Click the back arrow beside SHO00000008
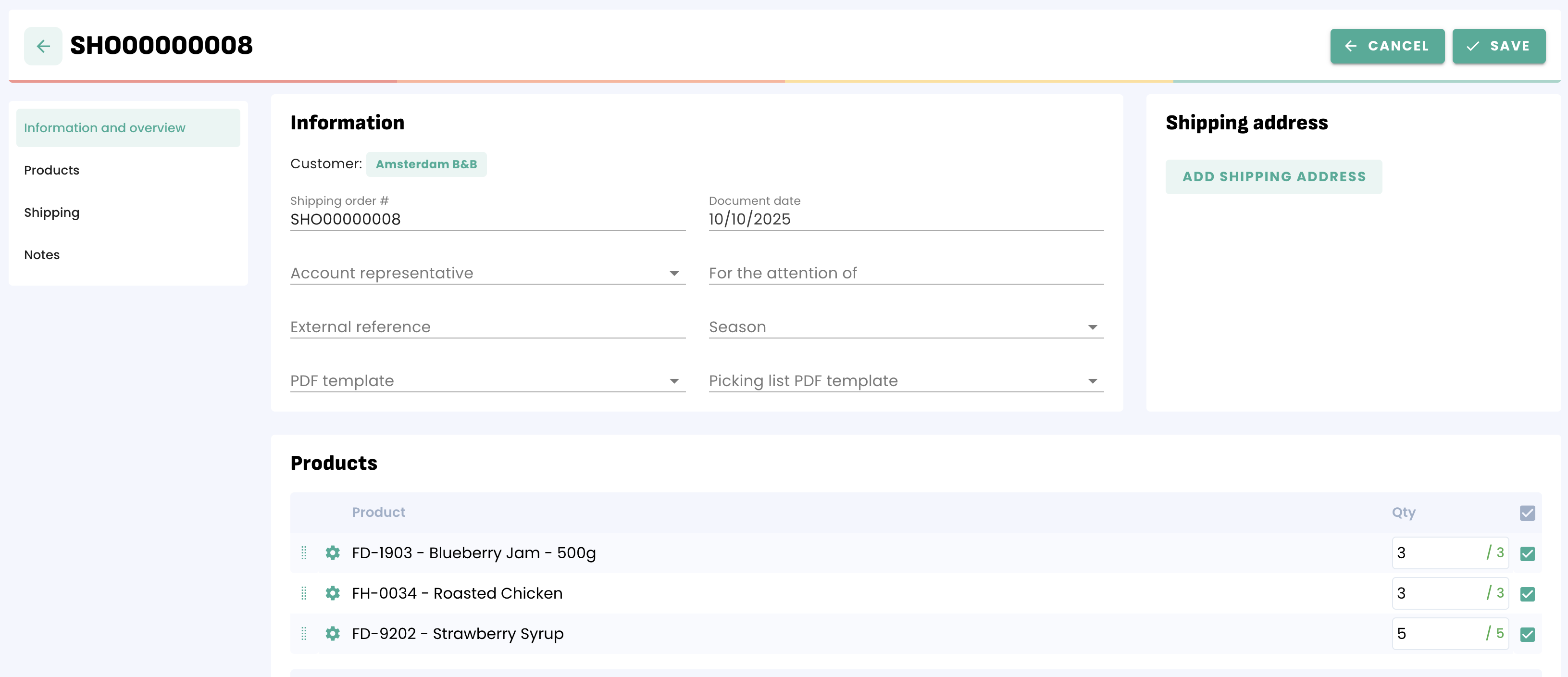Viewport: 1568px width, 677px height. (43, 46)
